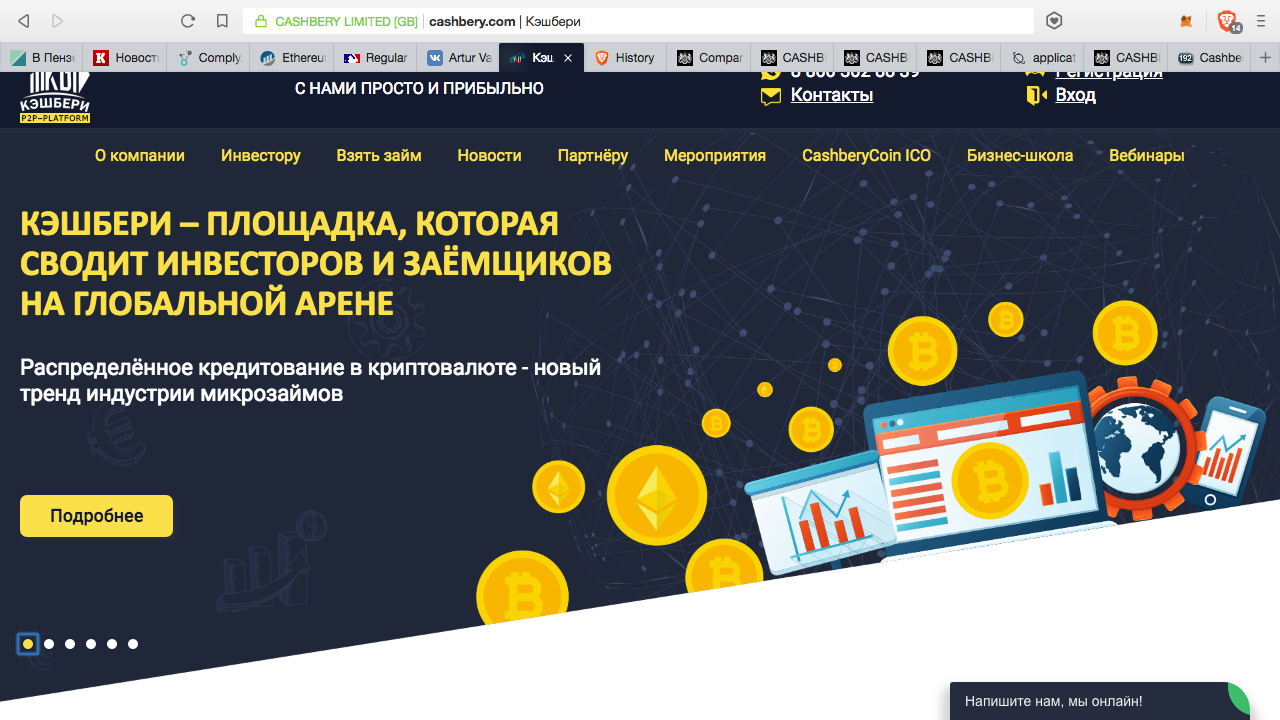
Task: Follow the 'Вход' login link
Action: pos(1076,95)
